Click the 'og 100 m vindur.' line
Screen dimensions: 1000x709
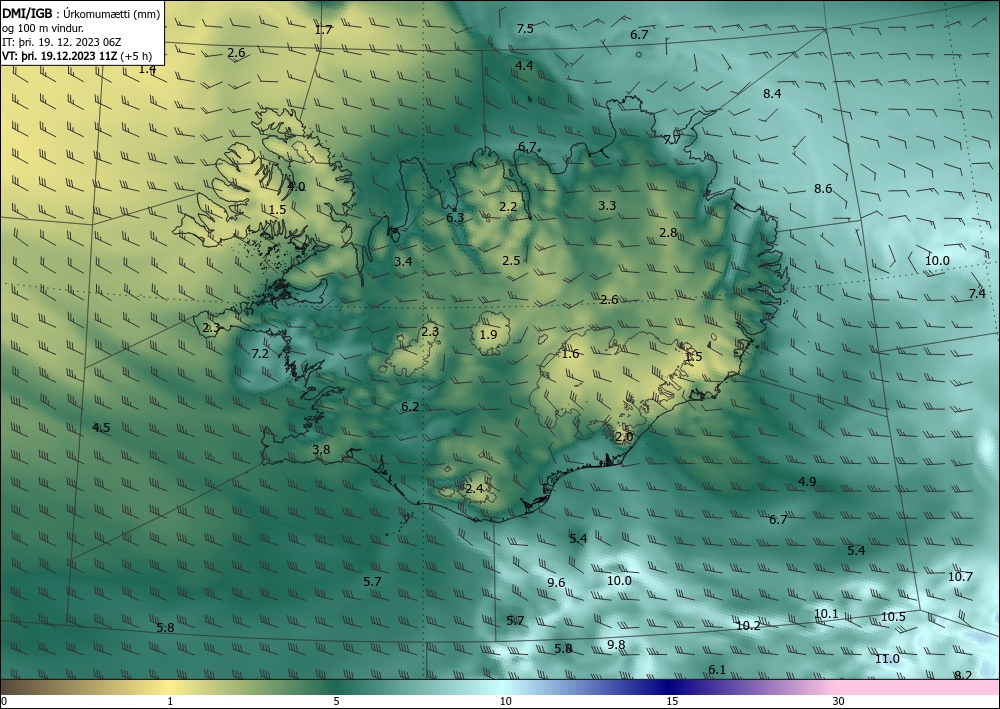pyautogui.click(x=43, y=28)
